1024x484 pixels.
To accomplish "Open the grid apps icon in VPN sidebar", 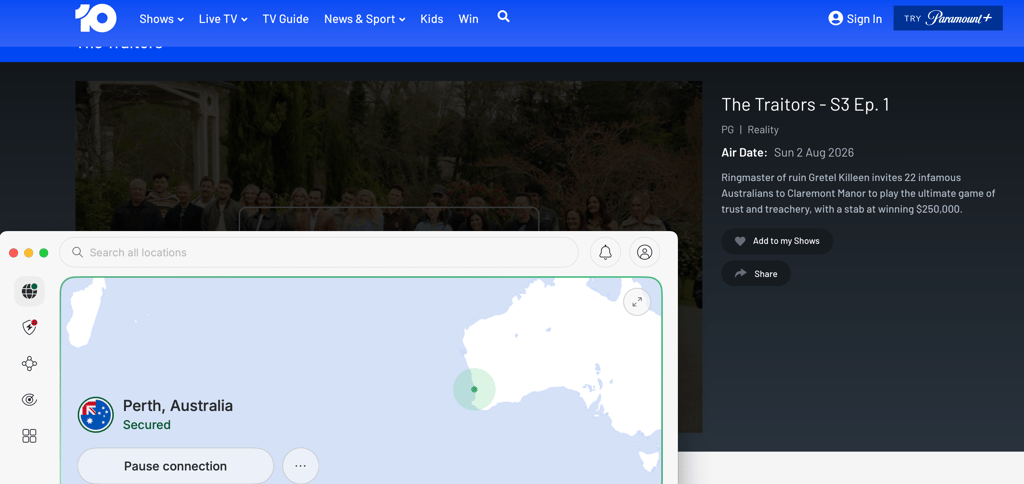I will (29, 436).
